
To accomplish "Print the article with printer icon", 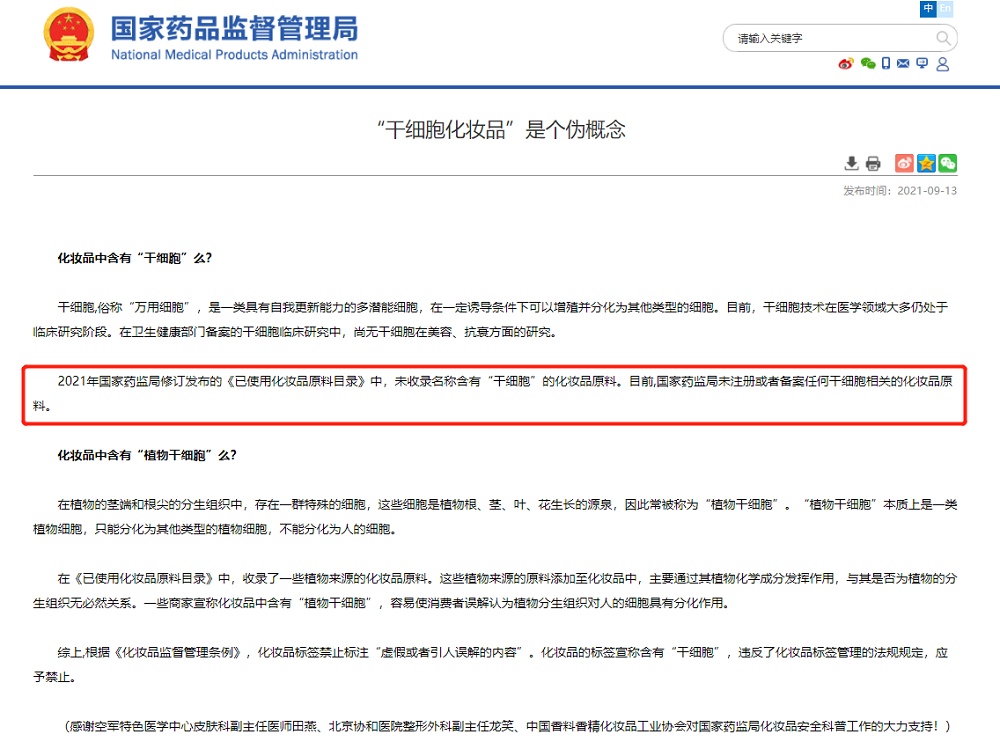I will (873, 163).
